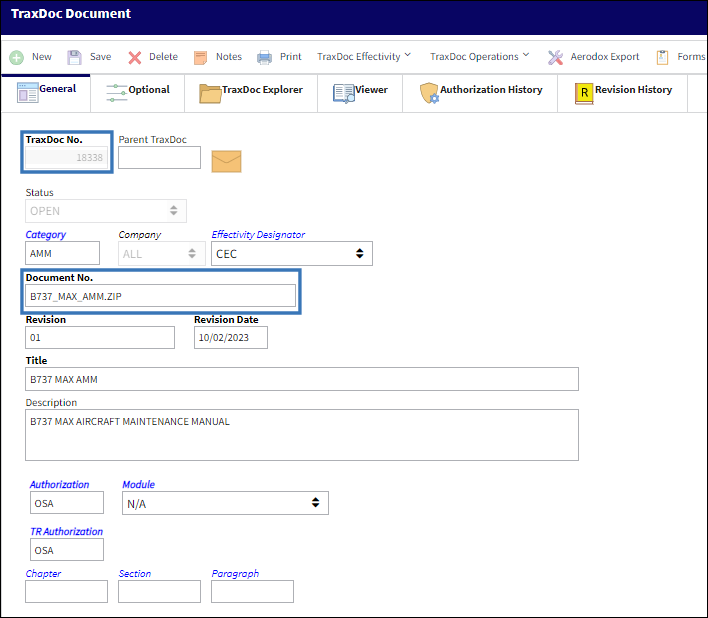Click the Revision History R icon
708x618 pixels.
(584, 93)
